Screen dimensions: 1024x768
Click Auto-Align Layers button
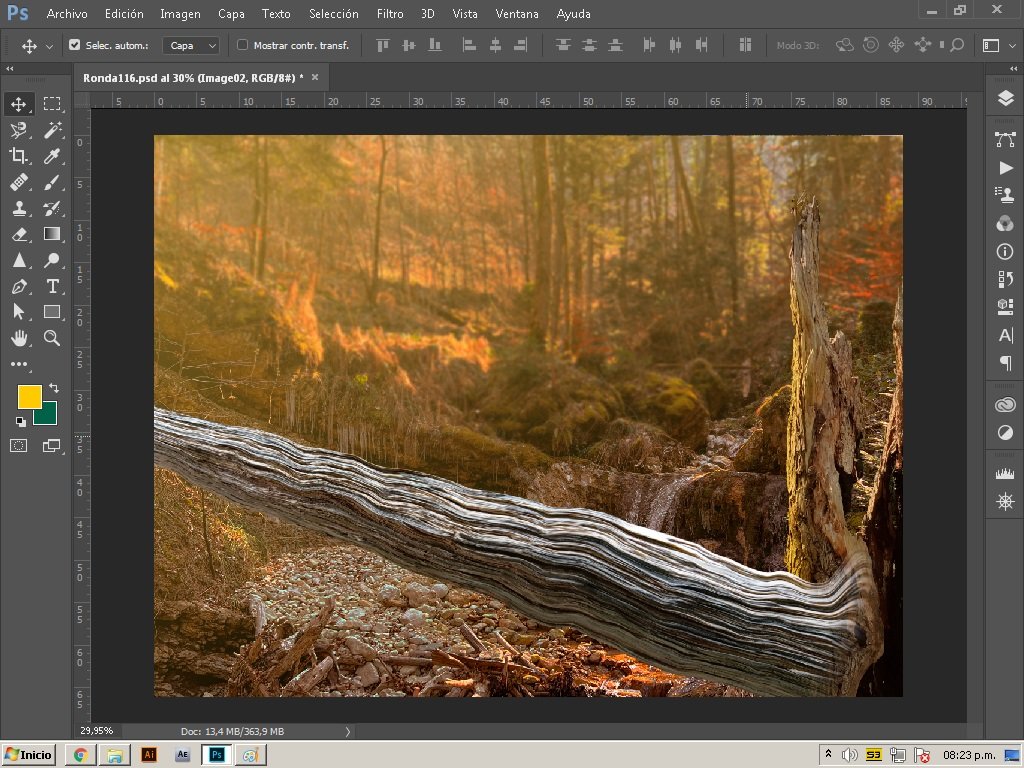coord(745,45)
